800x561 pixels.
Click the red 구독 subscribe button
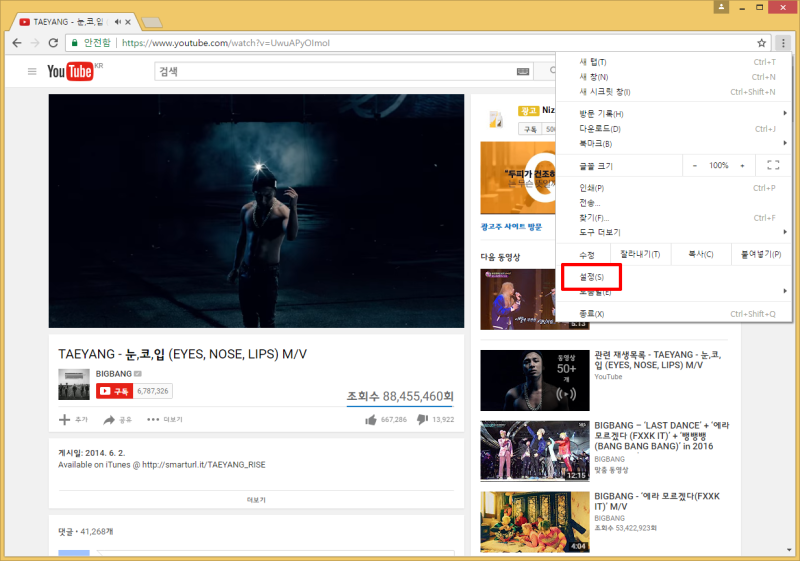pyautogui.click(x=115, y=391)
